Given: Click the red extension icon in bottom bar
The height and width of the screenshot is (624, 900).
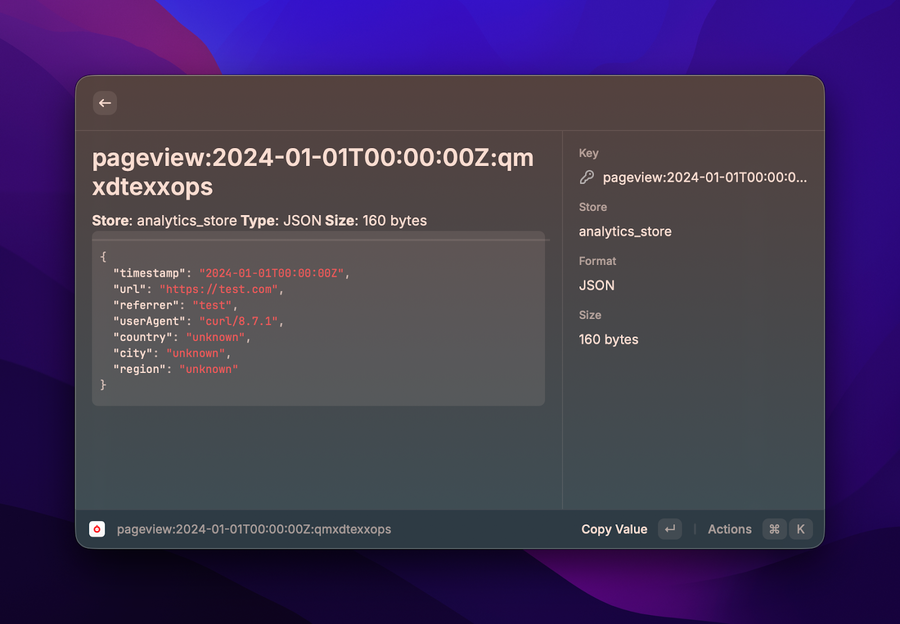Looking at the screenshot, I should pyautogui.click(x=97, y=529).
